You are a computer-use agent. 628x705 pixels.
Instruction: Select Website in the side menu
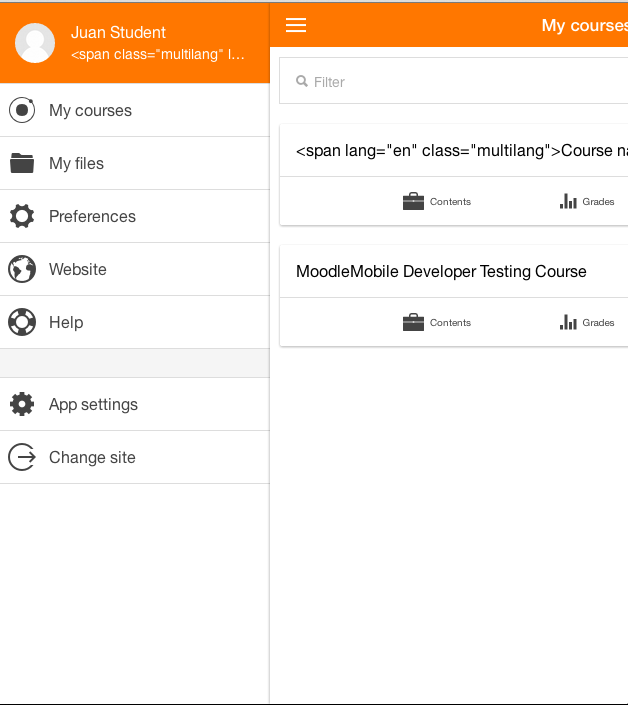135,269
